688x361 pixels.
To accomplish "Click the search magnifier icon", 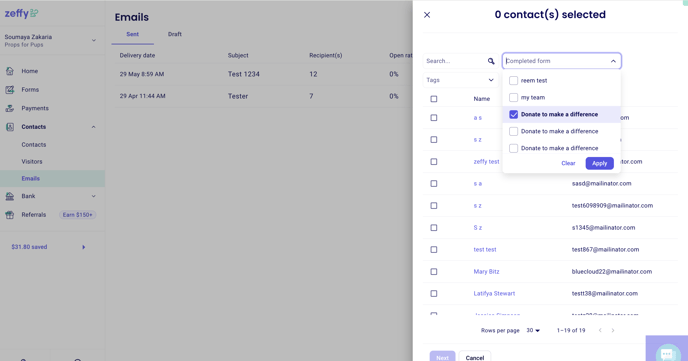I will [491, 61].
